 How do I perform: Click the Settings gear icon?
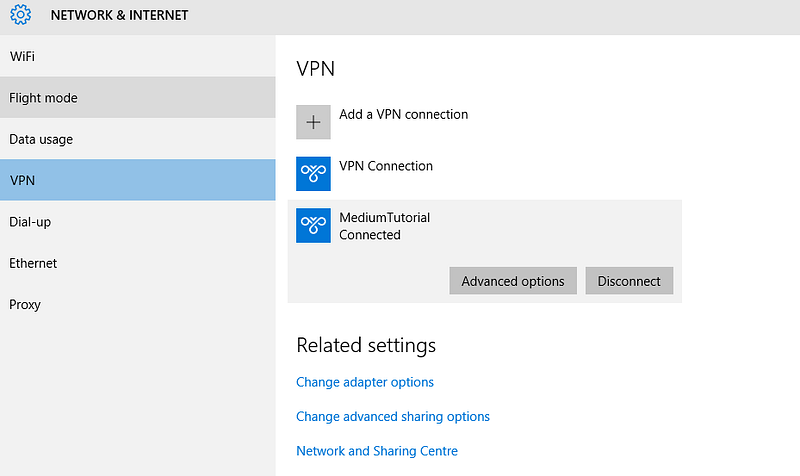click(21, 16)
